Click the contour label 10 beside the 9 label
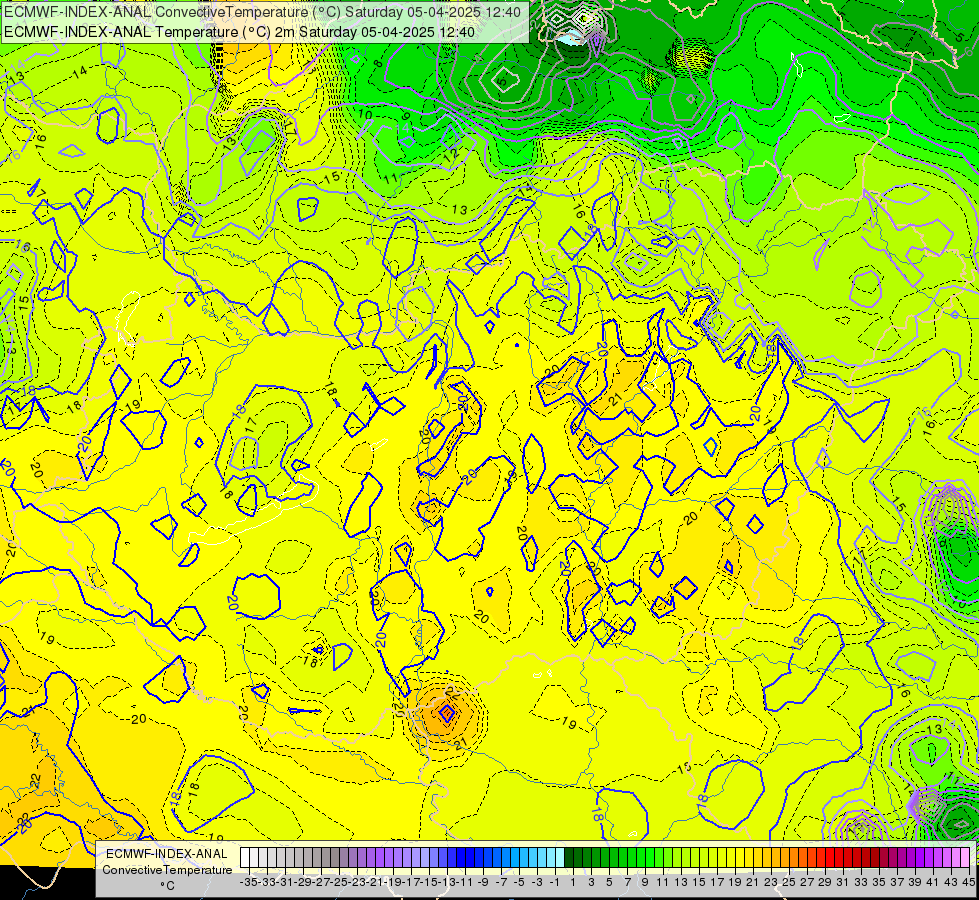Viewport: 979px width, 900px height. pos(365,114)
